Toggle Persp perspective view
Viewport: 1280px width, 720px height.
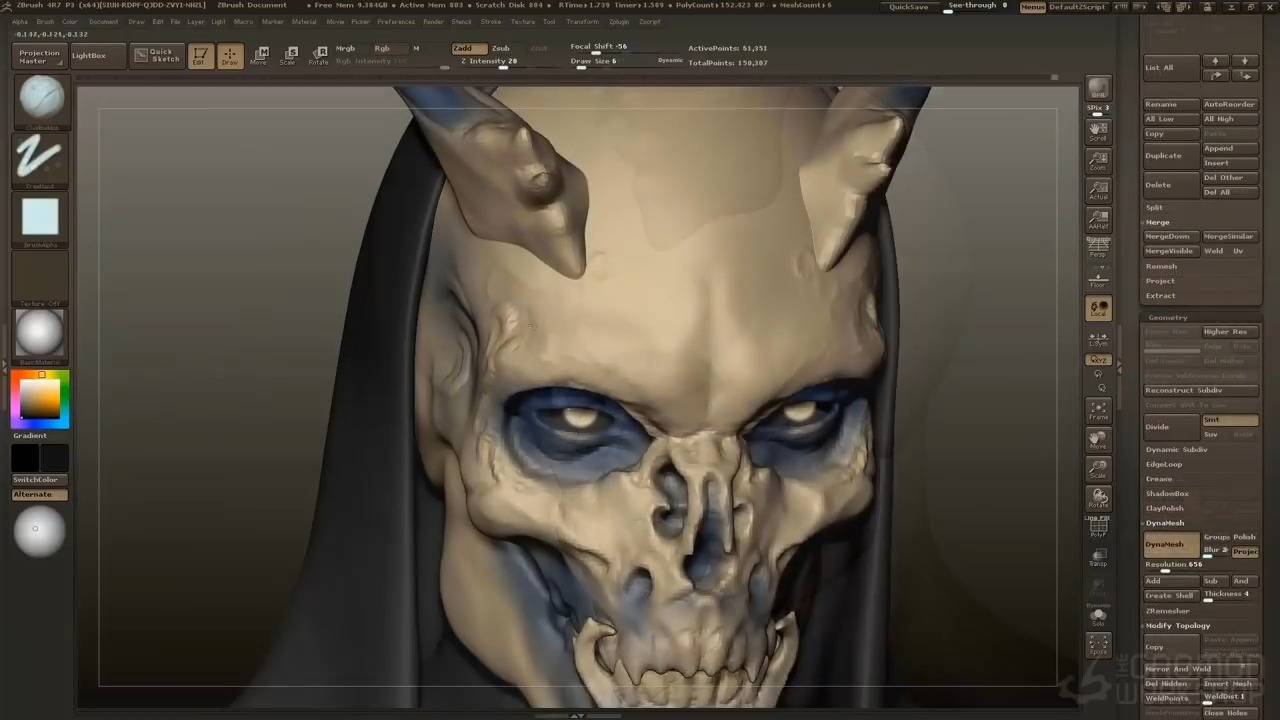point(1098,249)
